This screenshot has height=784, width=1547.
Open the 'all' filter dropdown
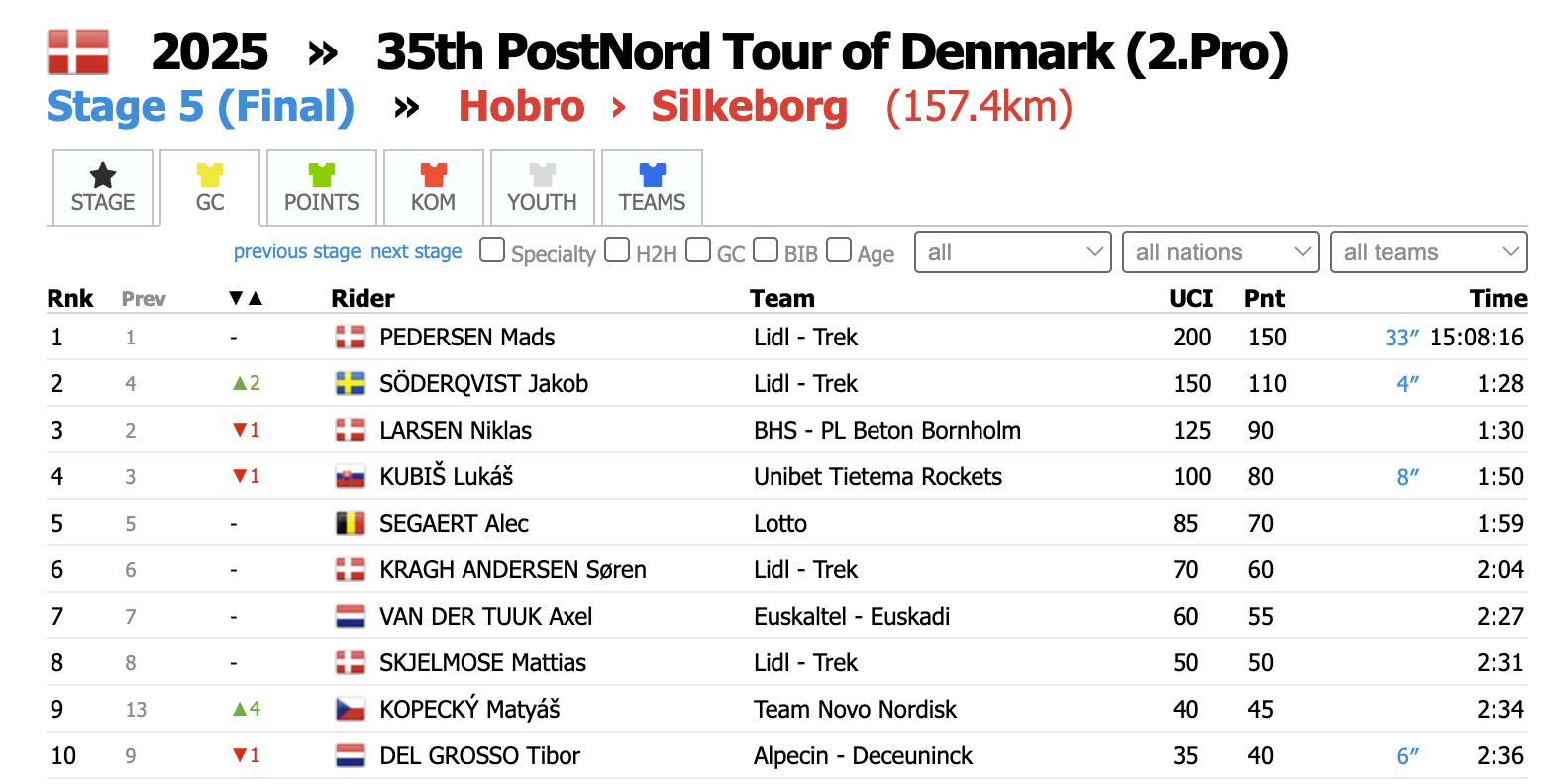click(x=1013, y=252)
